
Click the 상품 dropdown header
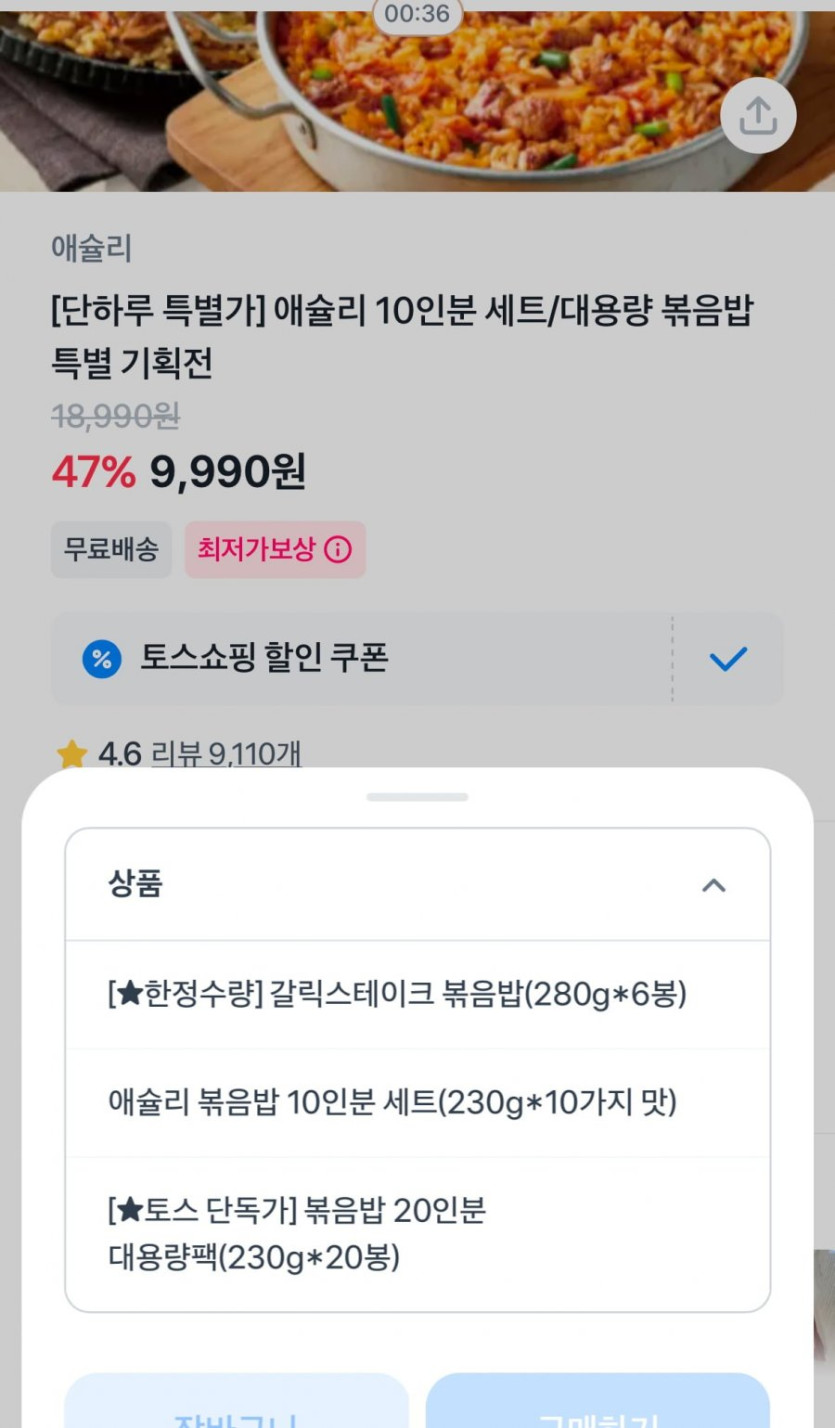point(400,885)
